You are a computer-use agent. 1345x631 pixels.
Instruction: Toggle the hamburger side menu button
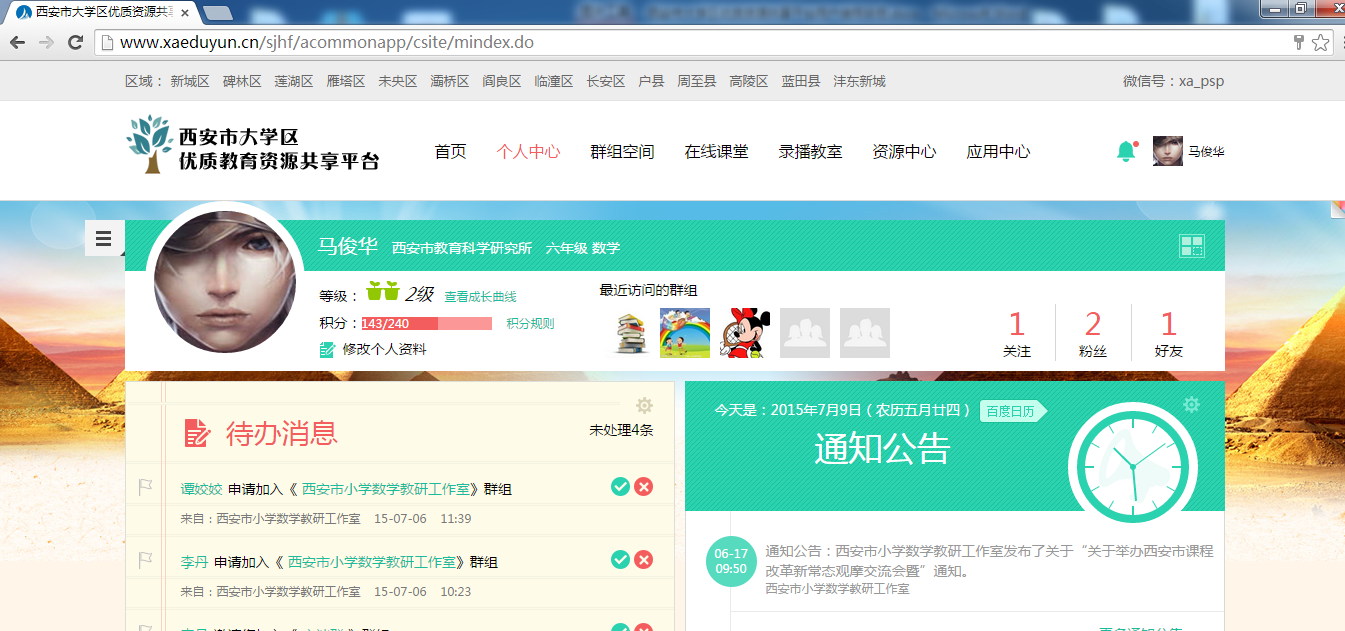pos(104,238)
